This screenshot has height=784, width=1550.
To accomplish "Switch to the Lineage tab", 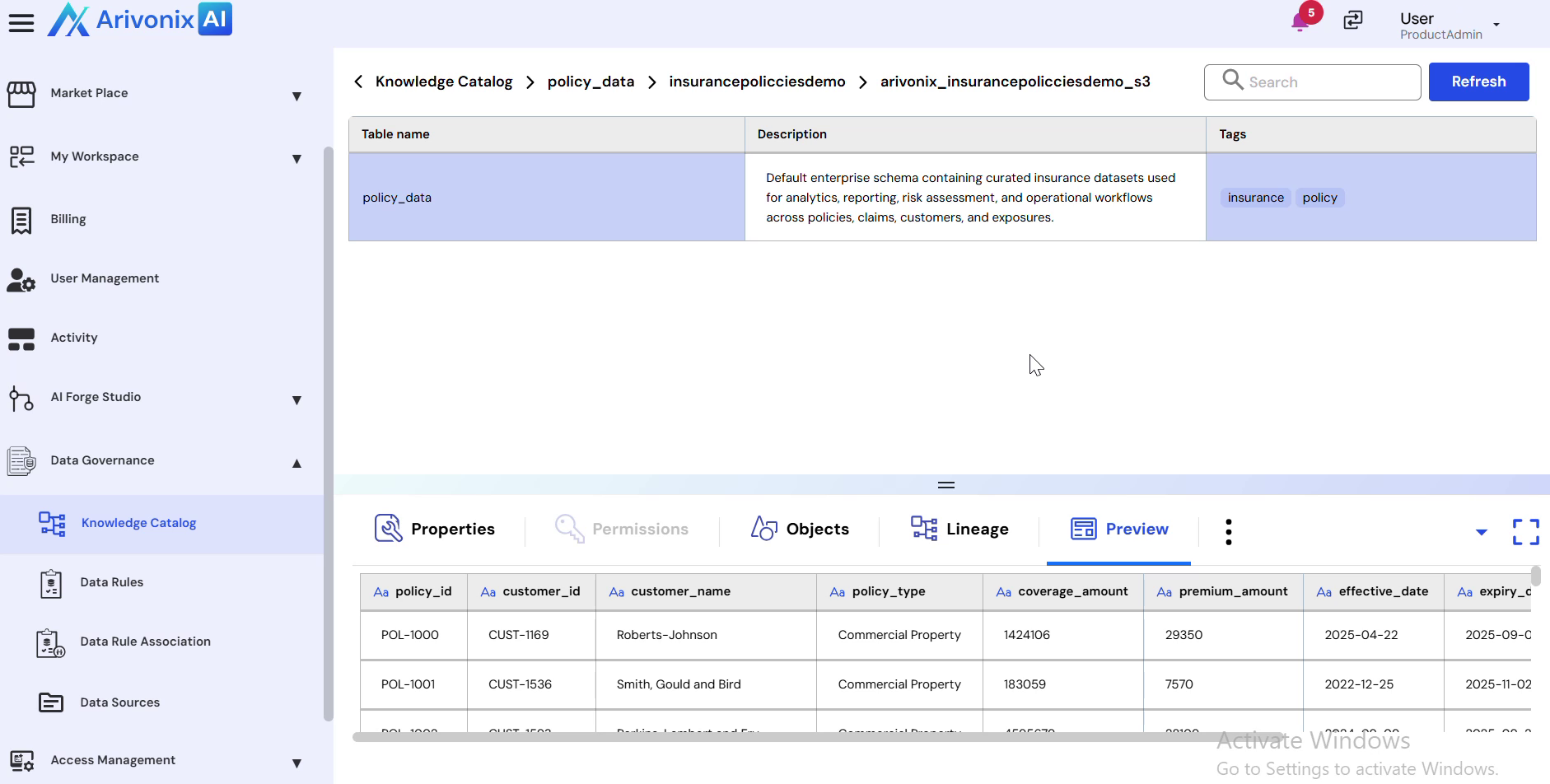I will 959,529.
